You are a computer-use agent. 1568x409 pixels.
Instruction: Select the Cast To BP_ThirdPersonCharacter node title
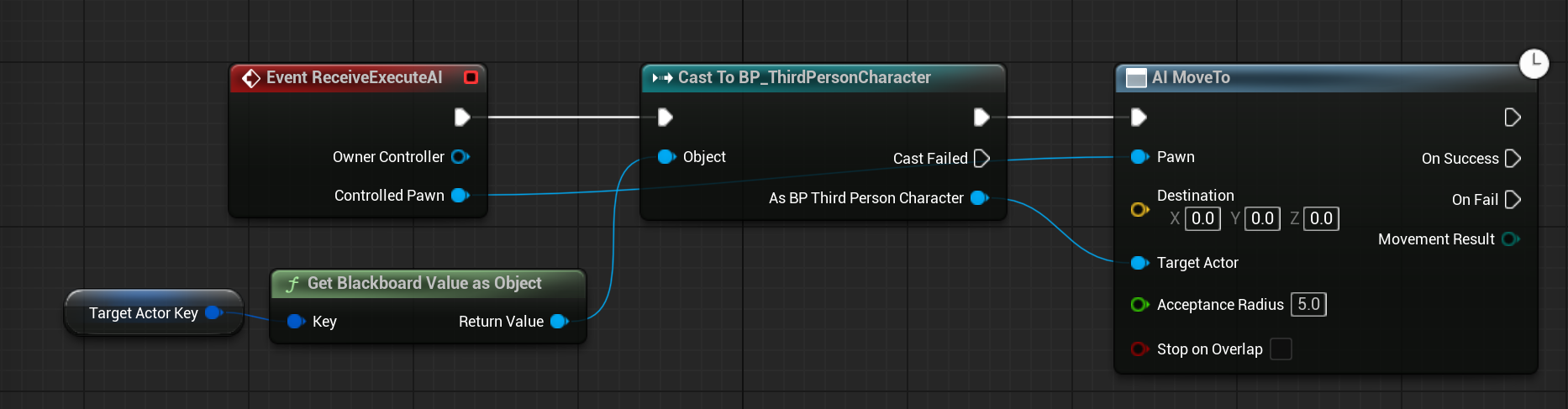point(804,77)
